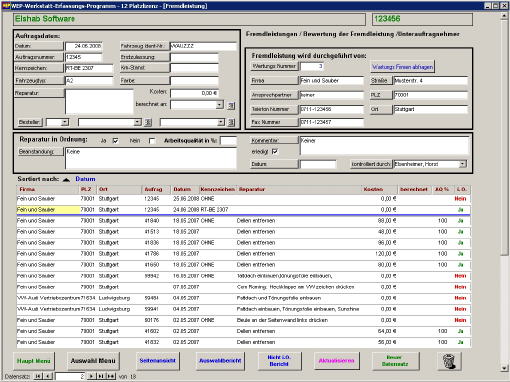Select the row with Kosten '120,00 €'
This screenshot has height=382, width=510.
[243, 254]
